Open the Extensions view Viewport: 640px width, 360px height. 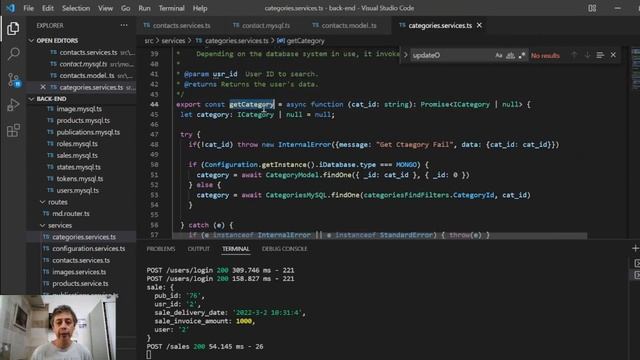coord(13,131)
